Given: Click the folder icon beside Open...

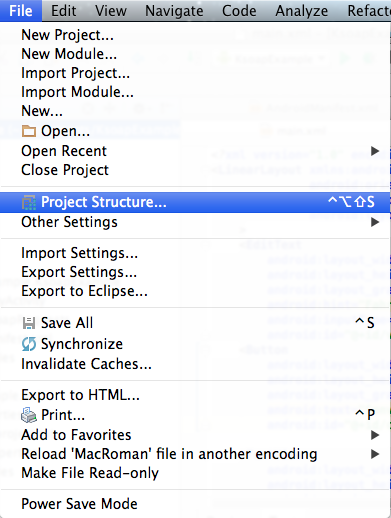Looking at the screenshot, I should pos(29,131).
